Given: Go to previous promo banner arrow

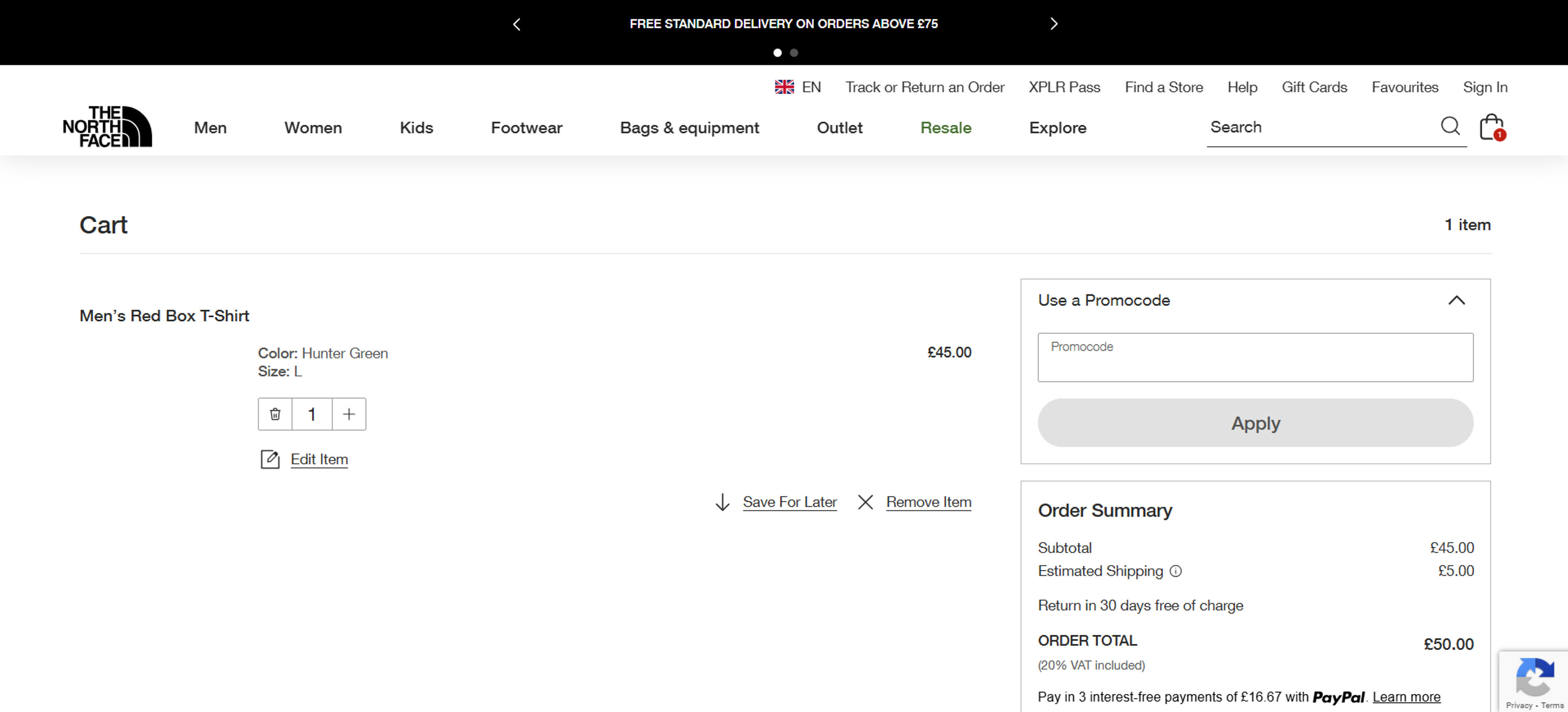Looking at the screenshot, I should point(517,25).
